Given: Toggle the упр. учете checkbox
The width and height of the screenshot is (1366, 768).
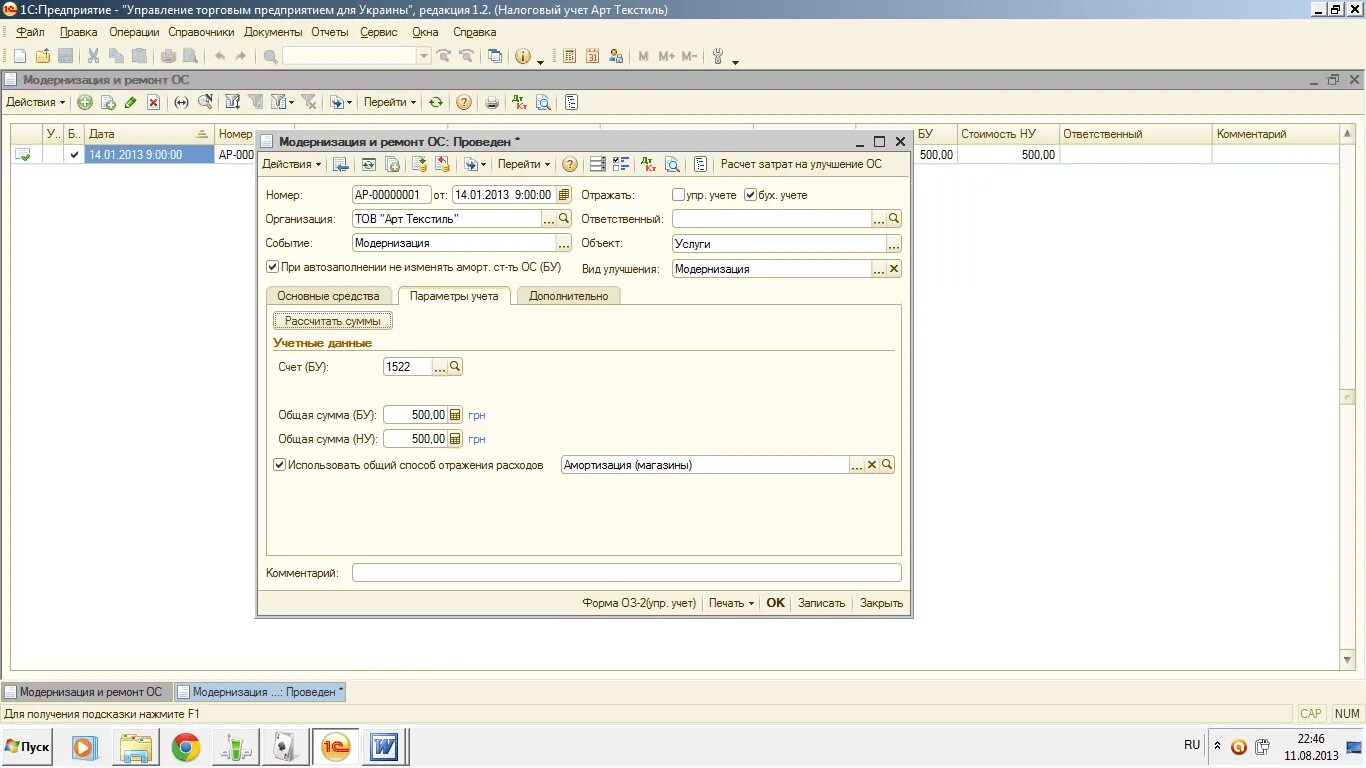Looking at the screenshot, I should coord(679,195).
